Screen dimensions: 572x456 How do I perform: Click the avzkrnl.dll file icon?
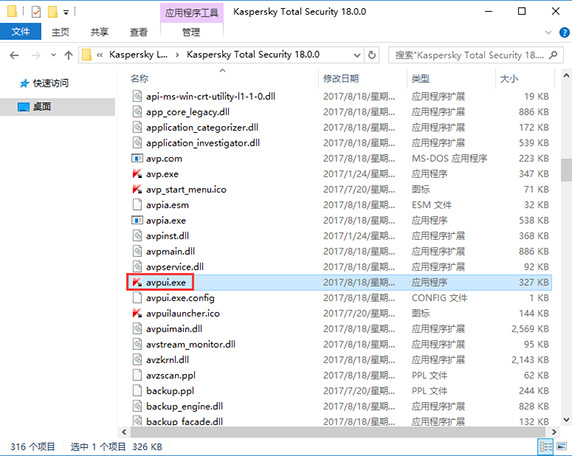tap(137, 360)
